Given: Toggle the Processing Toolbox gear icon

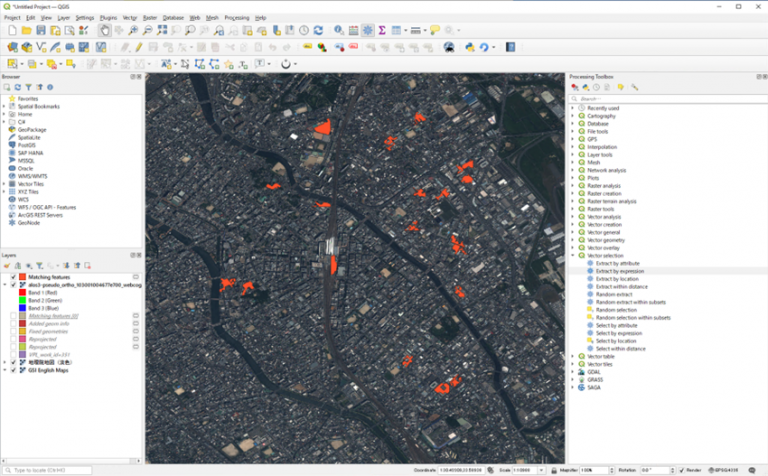Looking at the screenshot, I should pos(367,30).
